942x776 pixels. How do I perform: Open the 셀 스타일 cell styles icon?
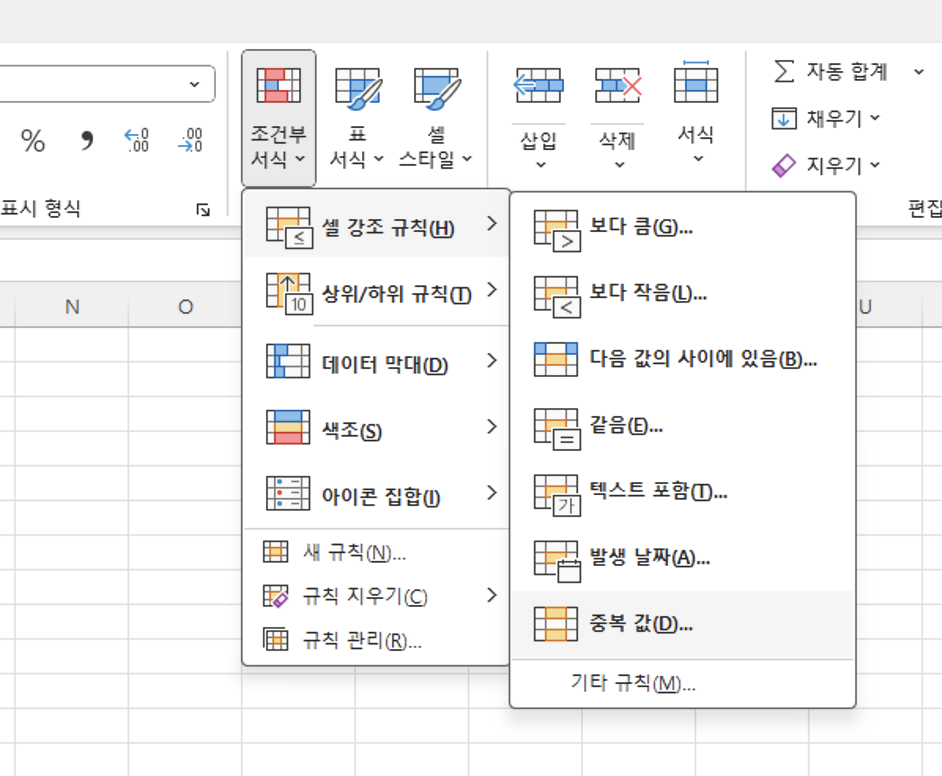(x=437, y=88)
